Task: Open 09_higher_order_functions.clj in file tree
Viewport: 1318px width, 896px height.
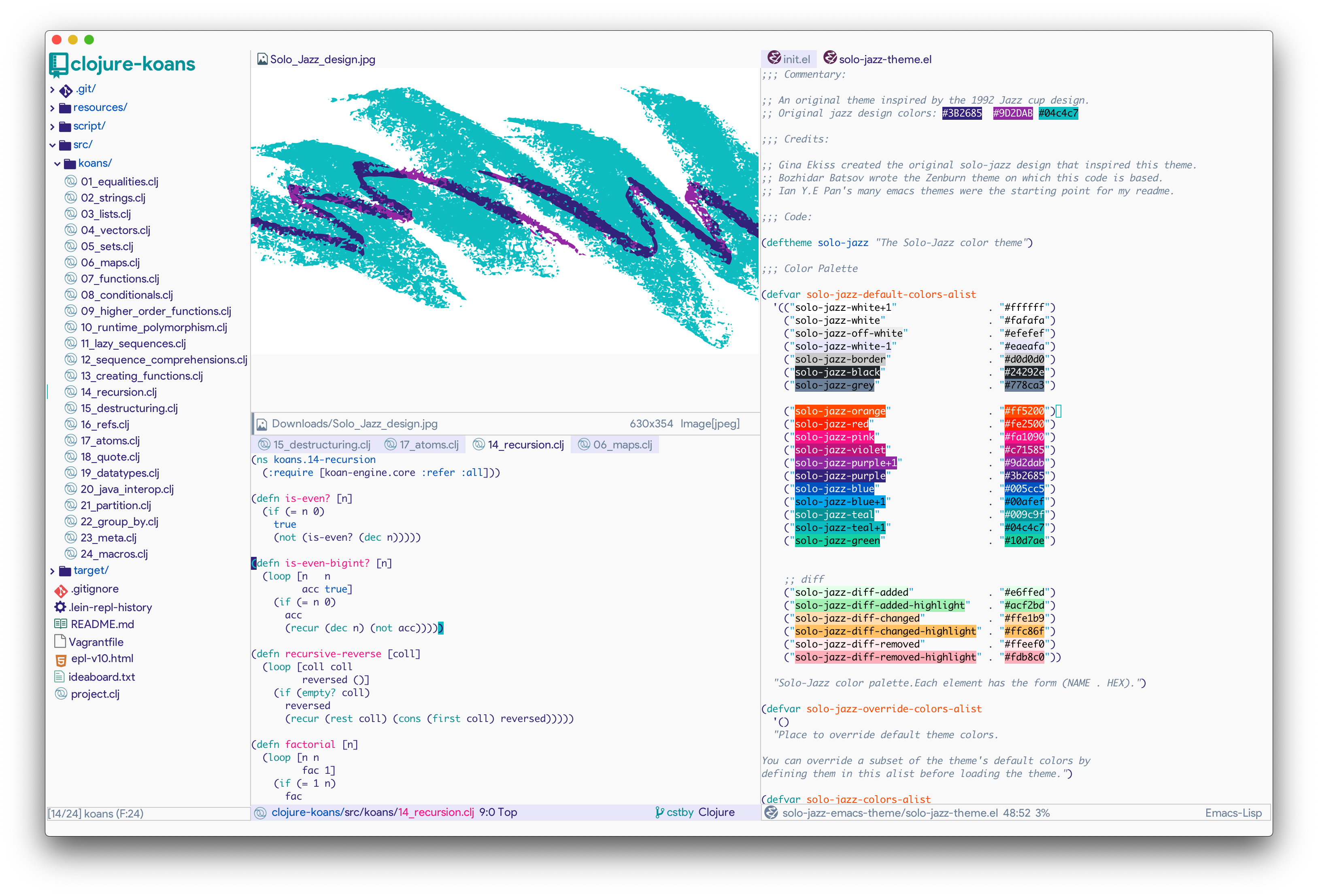Action: point(155,311)
